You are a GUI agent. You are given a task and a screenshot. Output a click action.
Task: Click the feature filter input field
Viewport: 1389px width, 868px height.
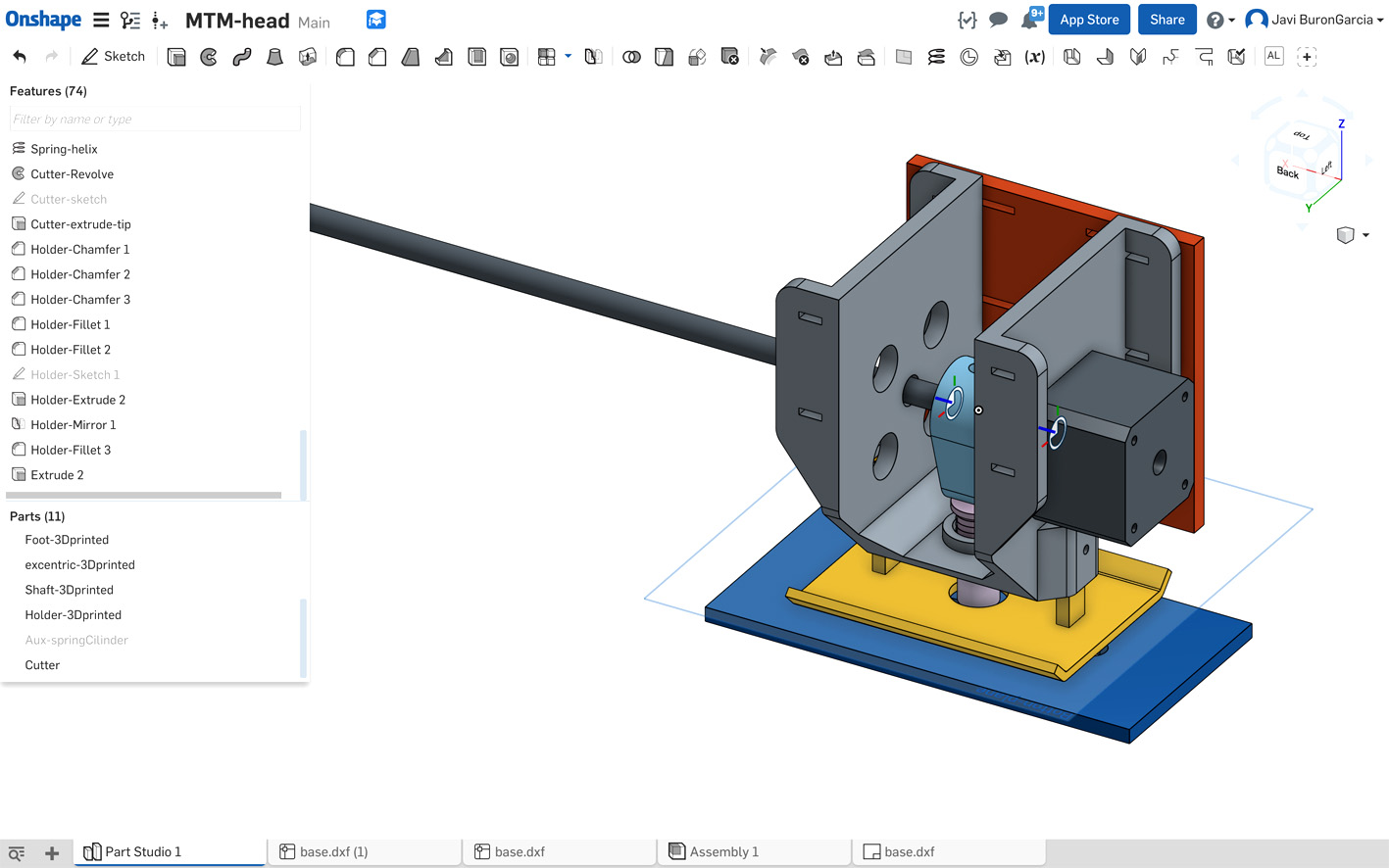point(155,120)
